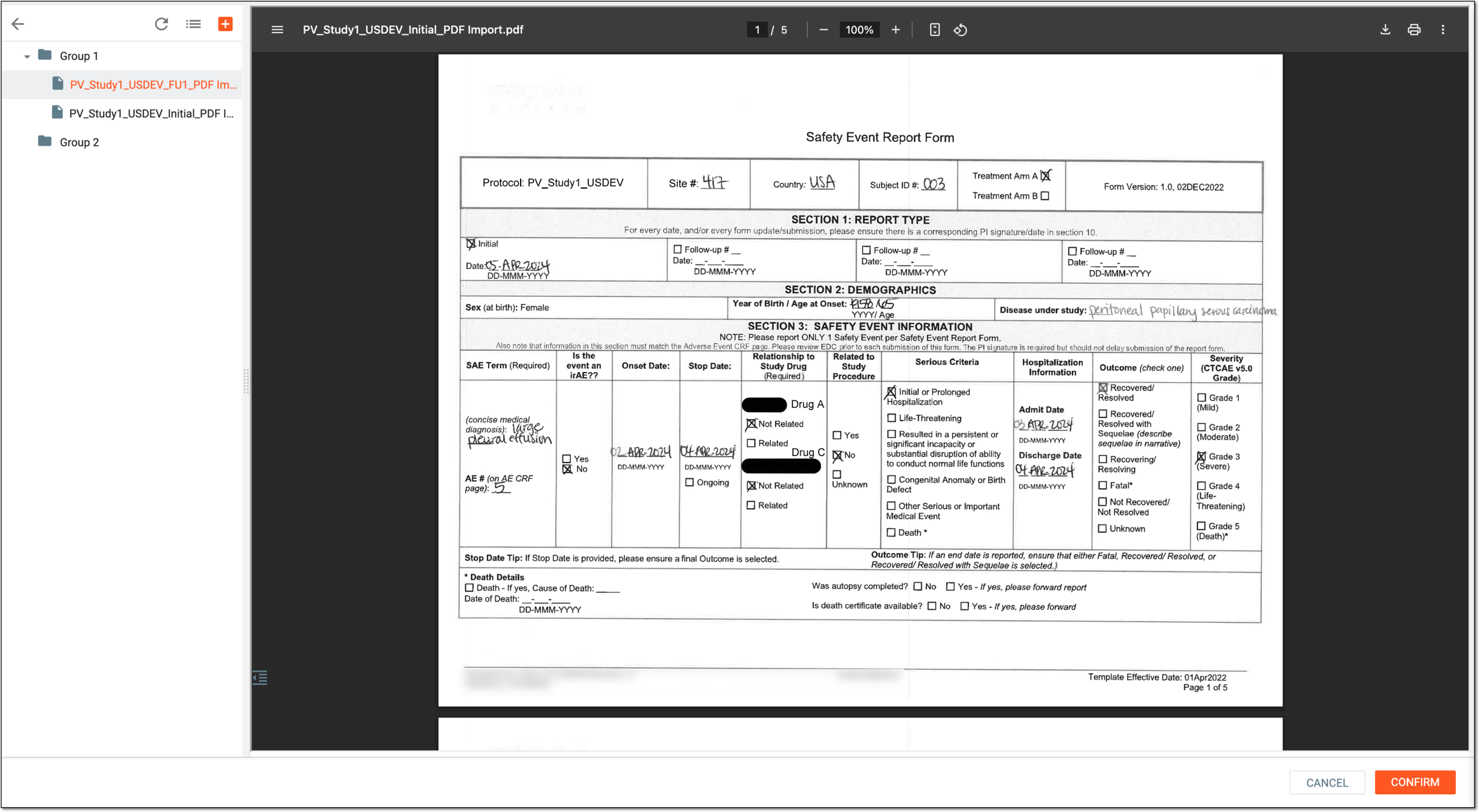The height and width of the screenshot is (812, 1479).
Task: Toggle the side panel outline icon
Action: [260, 678]
